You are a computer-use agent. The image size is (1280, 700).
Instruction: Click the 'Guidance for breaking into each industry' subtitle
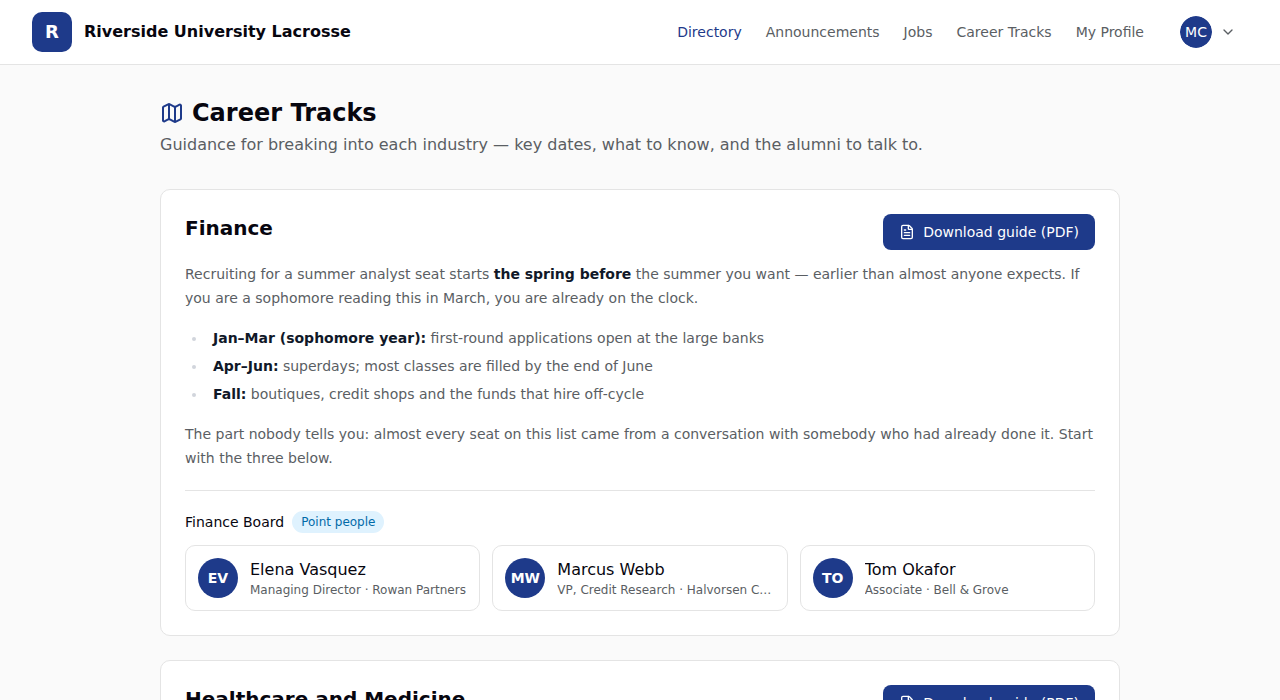(x=541, y=145)
